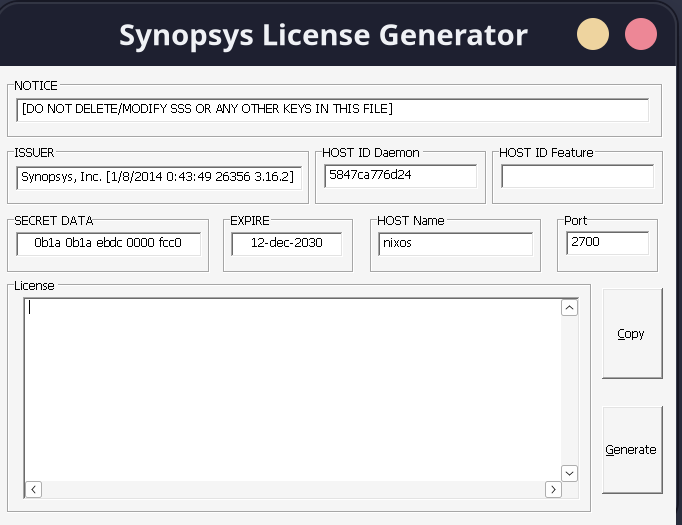
Task: Click the EXPIRE date field
Action: coord(286,243)
